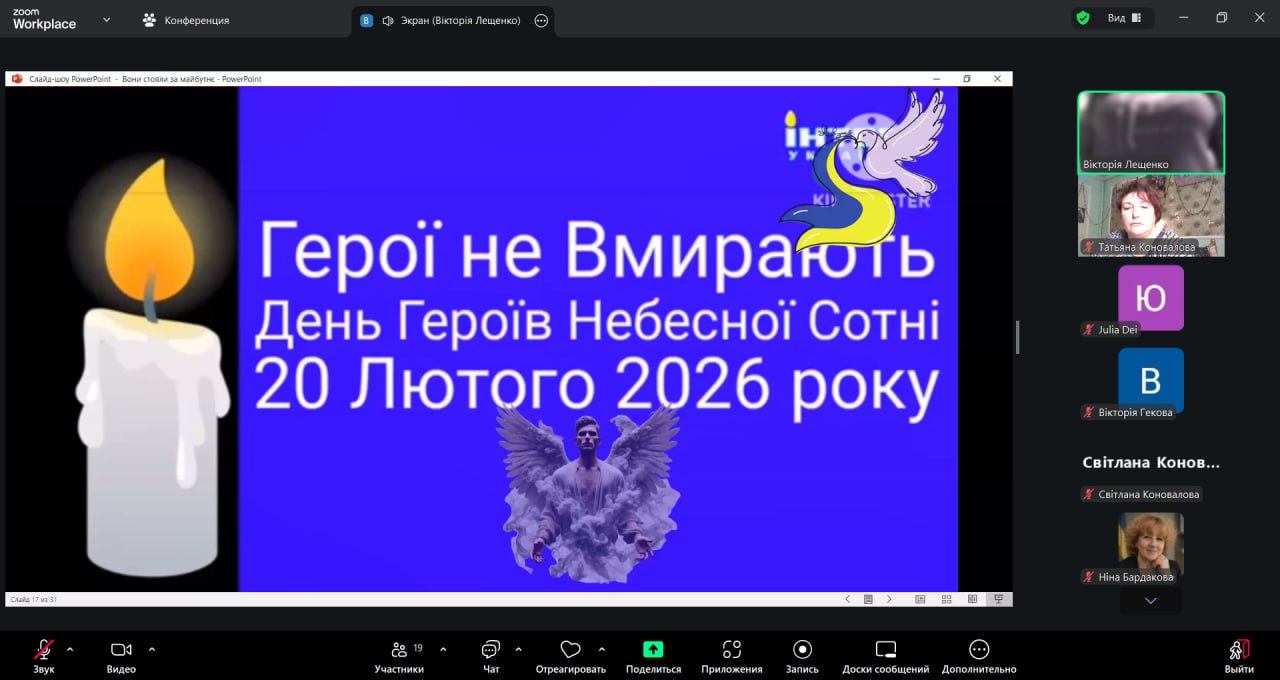Viewport: 1280px width, 680px height.
Task: Switch to the Conference tab
Action: click(186, 20)
